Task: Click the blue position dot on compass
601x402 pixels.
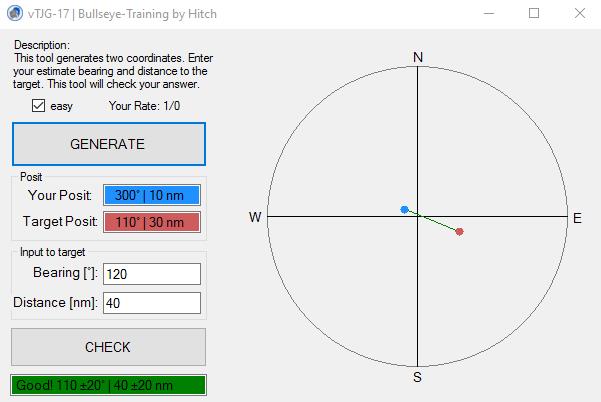Action: click(404, 210)
